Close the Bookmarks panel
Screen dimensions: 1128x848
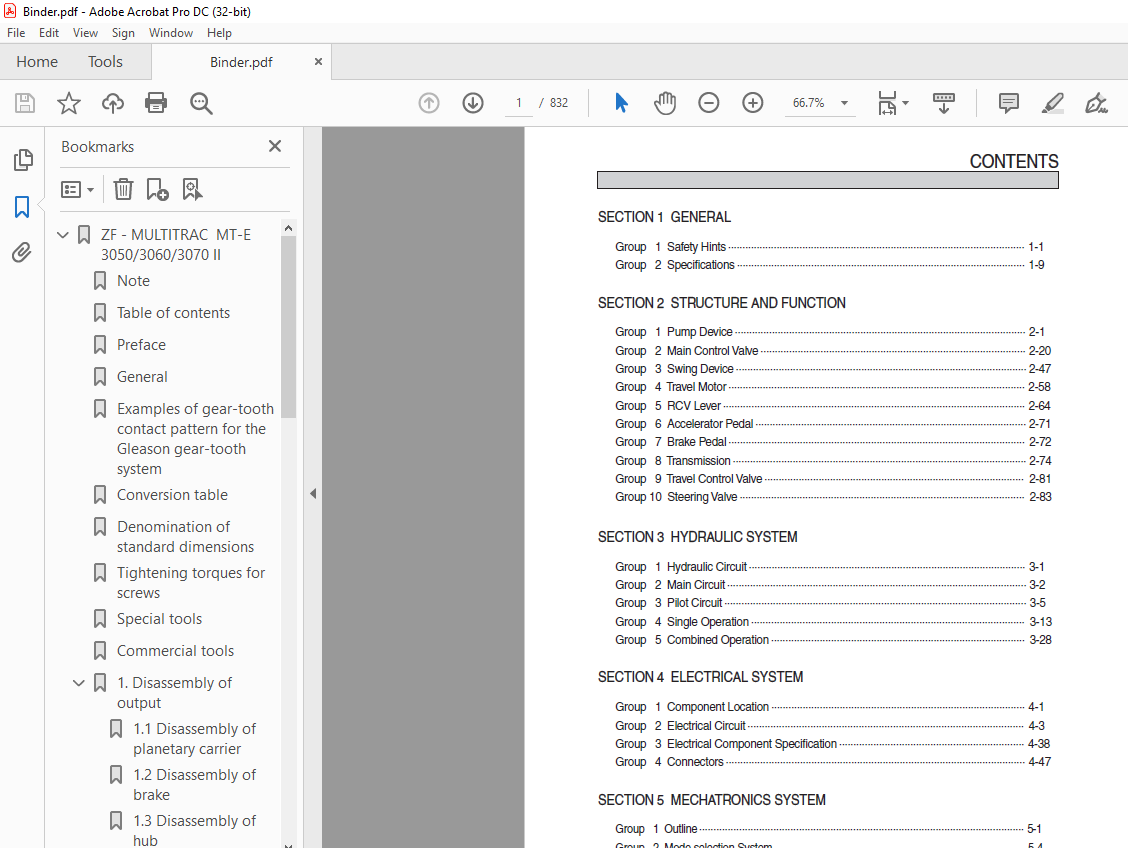click(275, 146)
